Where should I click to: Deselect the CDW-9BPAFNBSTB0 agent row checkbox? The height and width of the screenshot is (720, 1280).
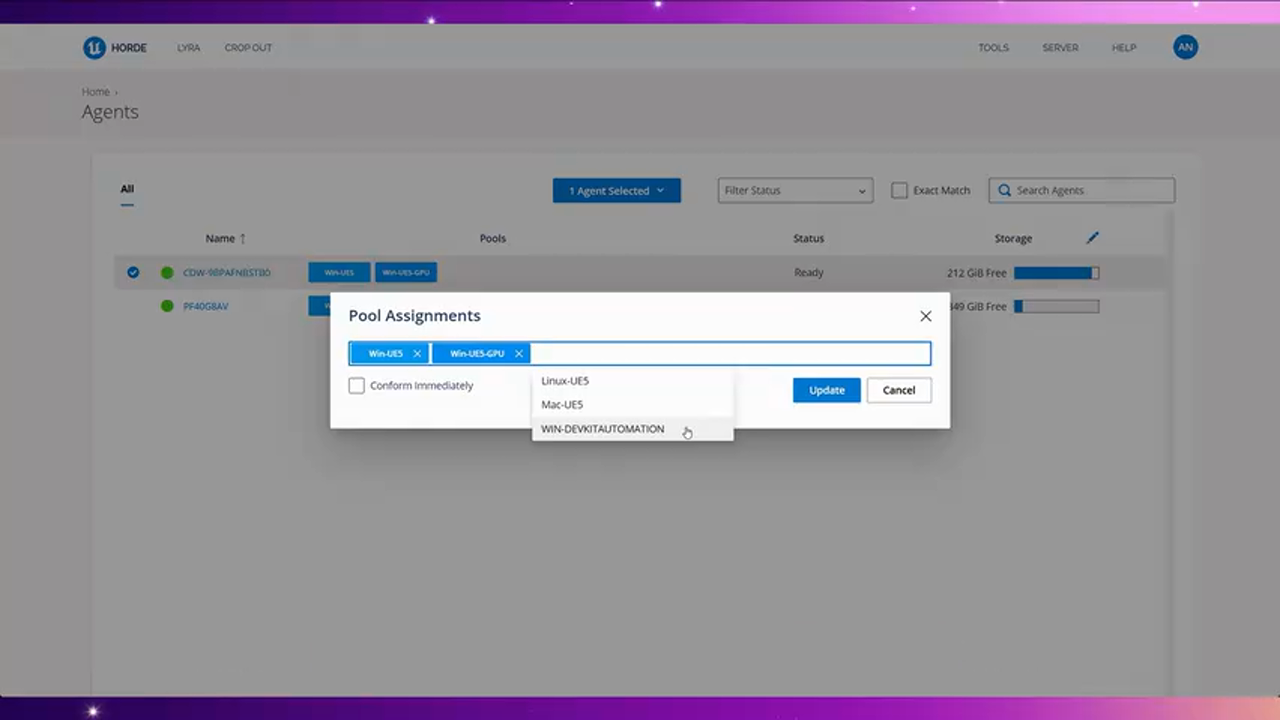(x=133, y=272)
